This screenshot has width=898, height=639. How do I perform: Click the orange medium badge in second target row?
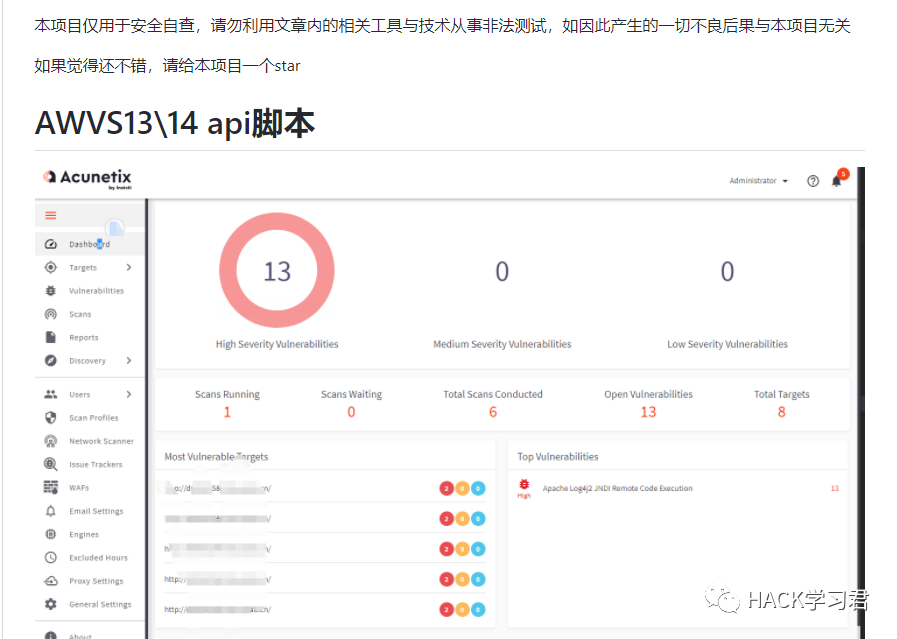pyautogui.click(x=462, y=519)
